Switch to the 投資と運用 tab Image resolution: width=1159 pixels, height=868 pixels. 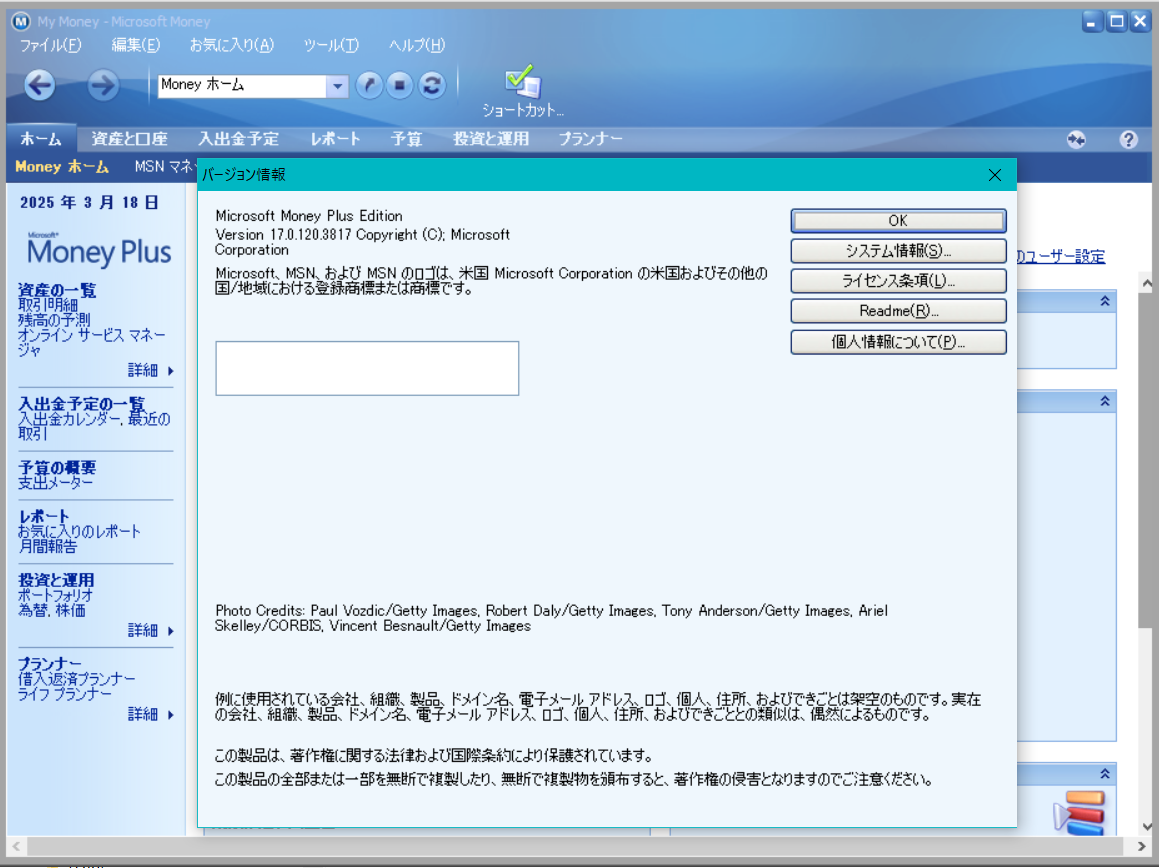pos(491,139)
